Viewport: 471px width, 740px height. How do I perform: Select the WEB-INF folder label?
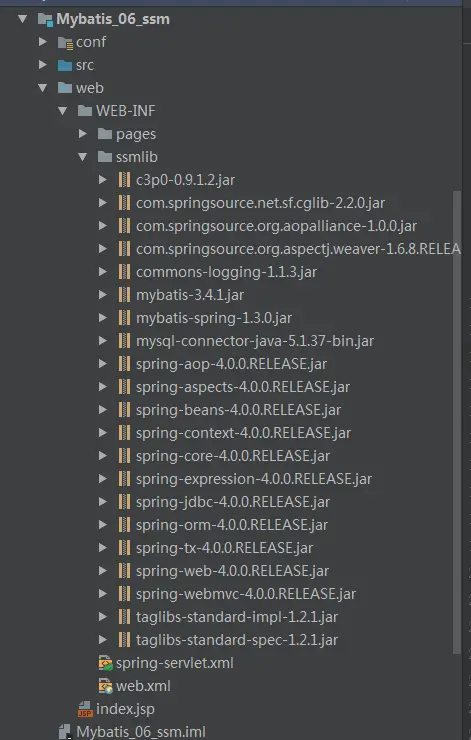coord(126,111)
